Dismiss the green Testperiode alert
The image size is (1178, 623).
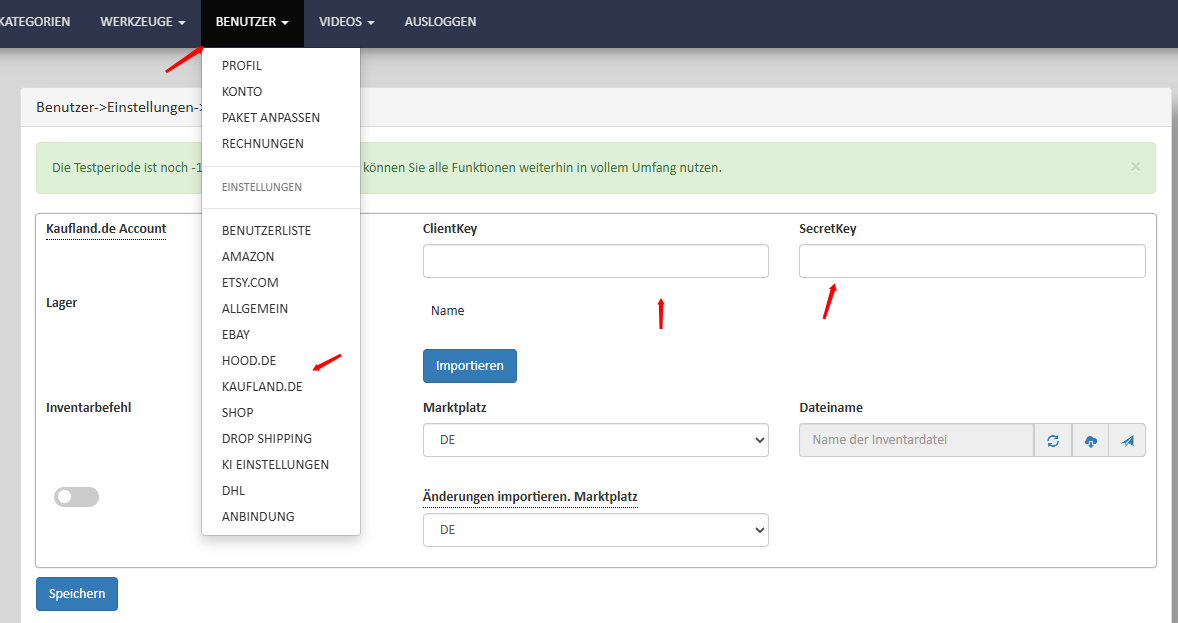(1135, 167)
